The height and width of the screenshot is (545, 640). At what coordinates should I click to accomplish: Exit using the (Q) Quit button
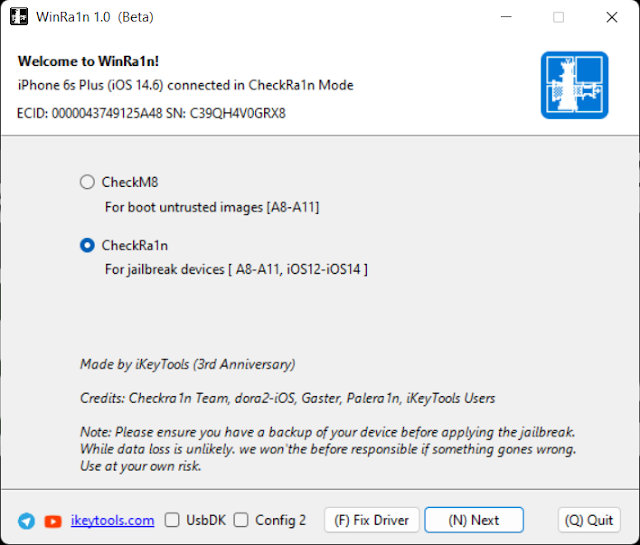[x=589, y=520]
